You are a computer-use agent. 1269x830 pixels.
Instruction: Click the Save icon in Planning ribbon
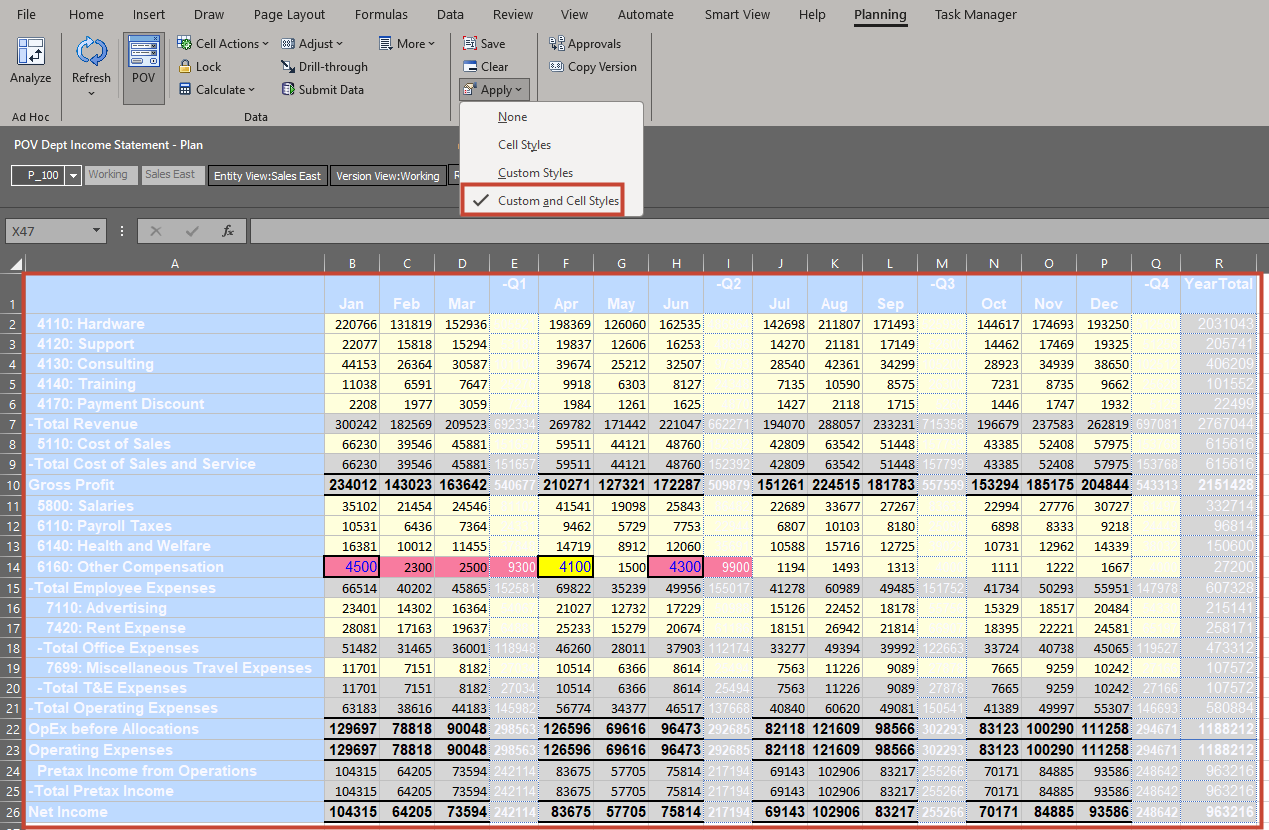[469, 44]
